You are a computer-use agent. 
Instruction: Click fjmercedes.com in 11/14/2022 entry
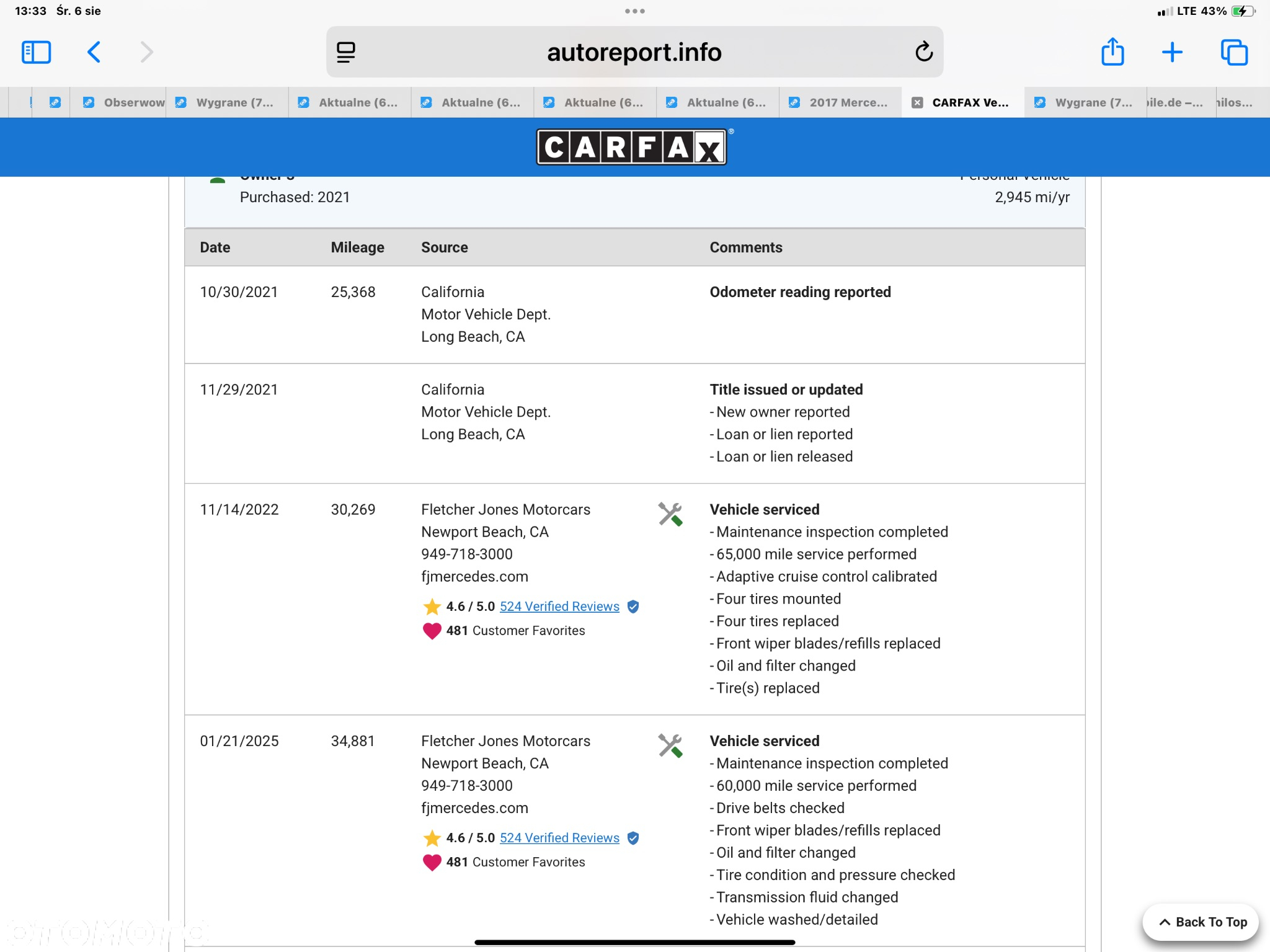(x=474, y=577)
